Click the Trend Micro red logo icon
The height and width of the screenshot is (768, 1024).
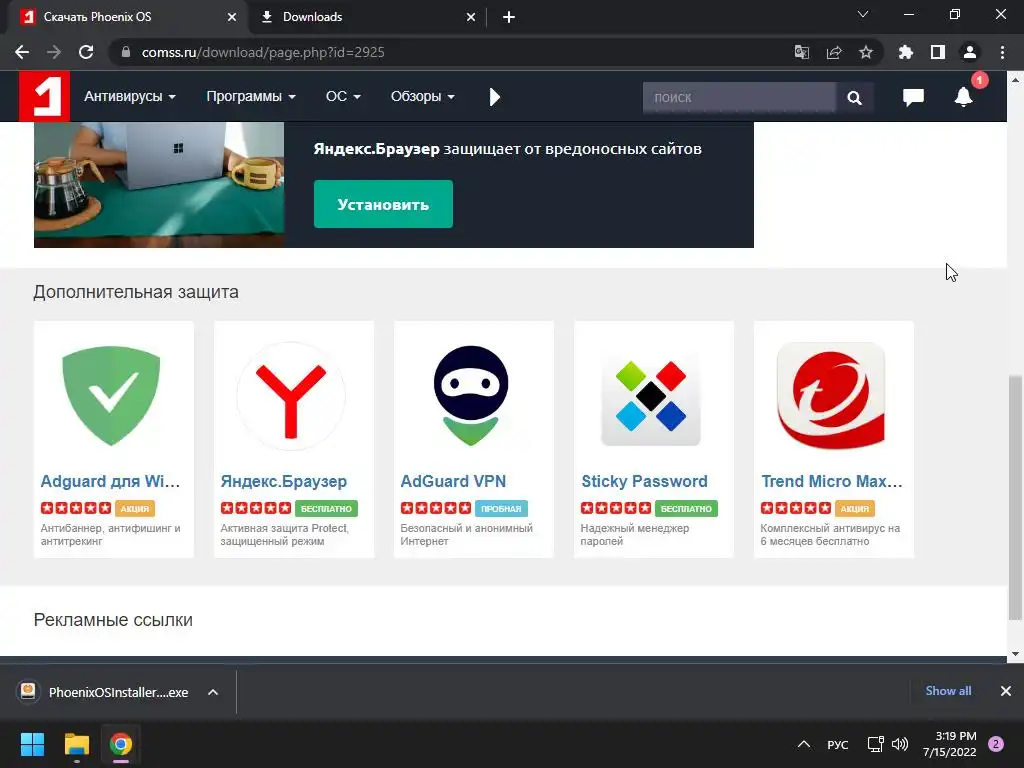(x=831, y=396)
